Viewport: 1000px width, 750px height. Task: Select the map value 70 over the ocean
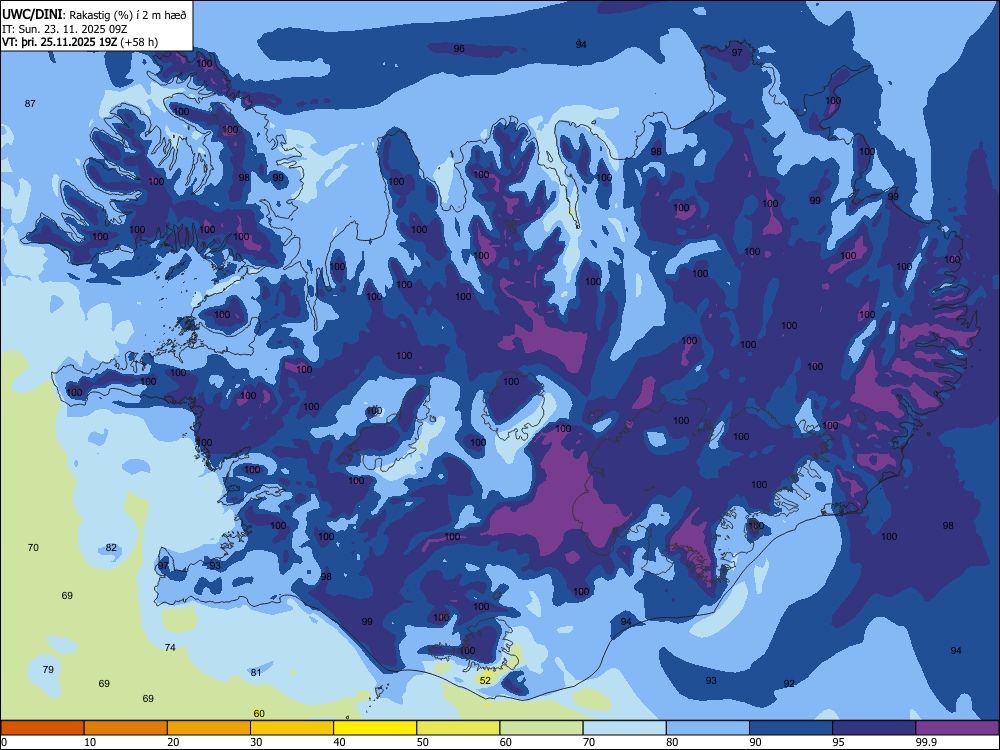pyautogui.click(x=33, y=547)
